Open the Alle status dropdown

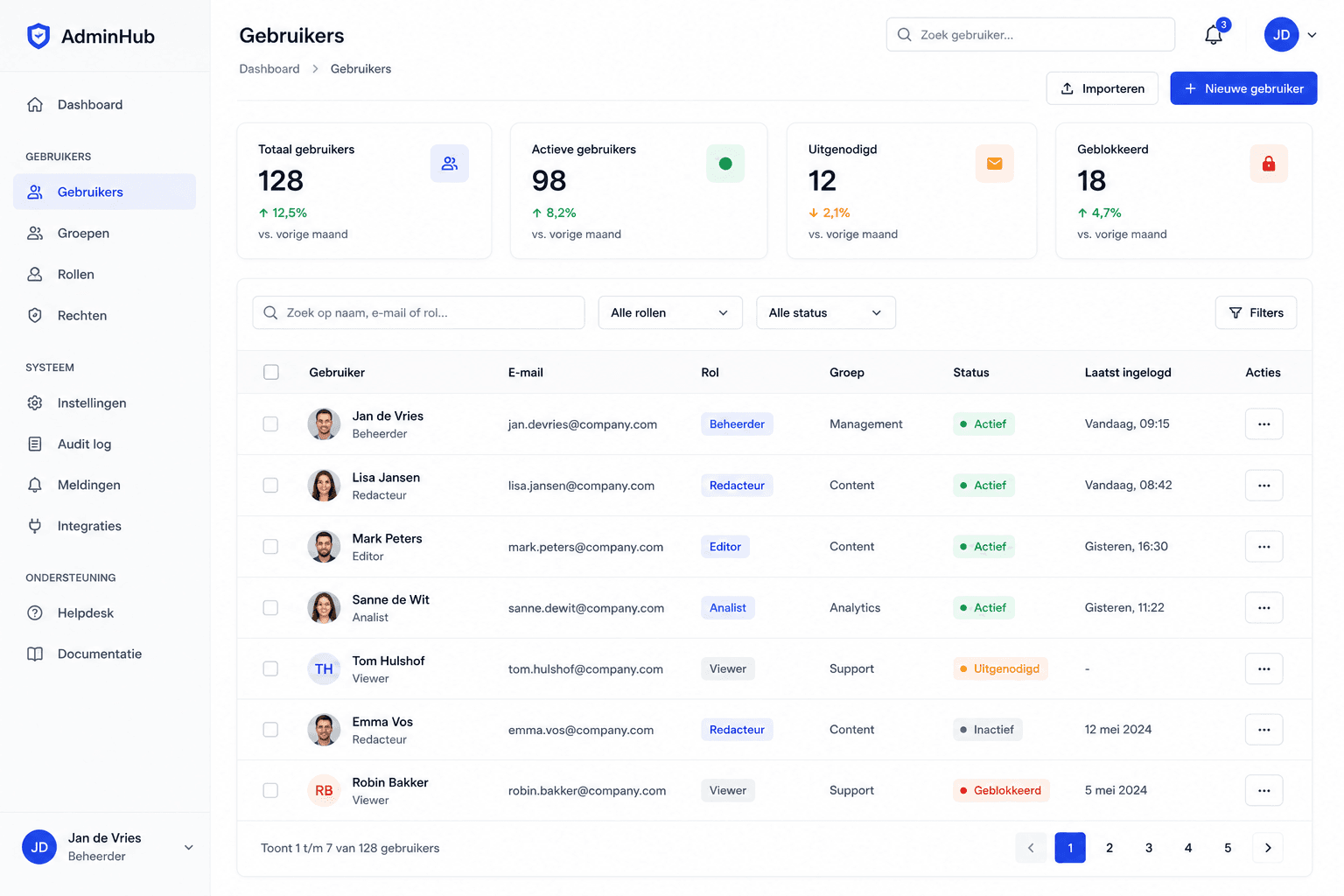point(826,312)
